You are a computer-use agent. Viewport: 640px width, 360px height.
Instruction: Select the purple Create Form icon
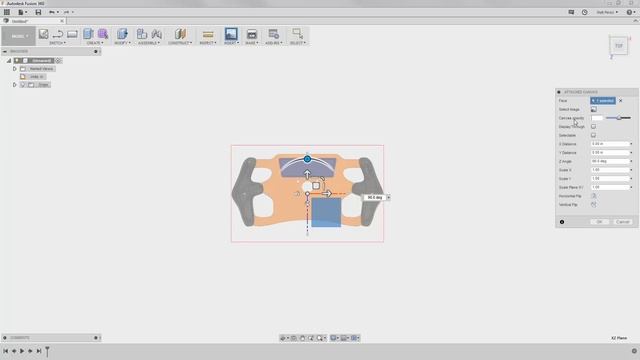(x=103, y=34)
